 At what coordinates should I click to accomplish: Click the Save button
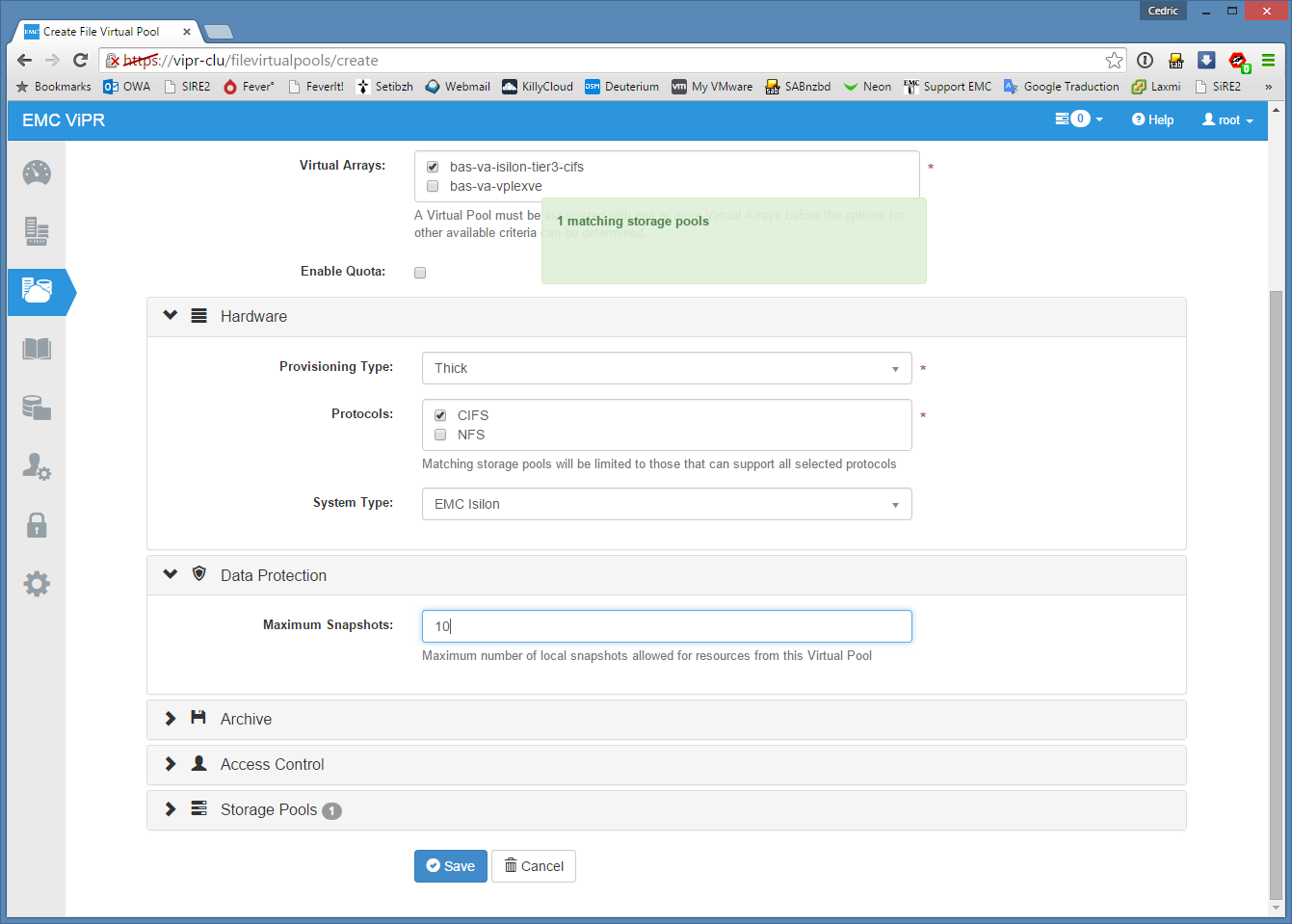451,866
